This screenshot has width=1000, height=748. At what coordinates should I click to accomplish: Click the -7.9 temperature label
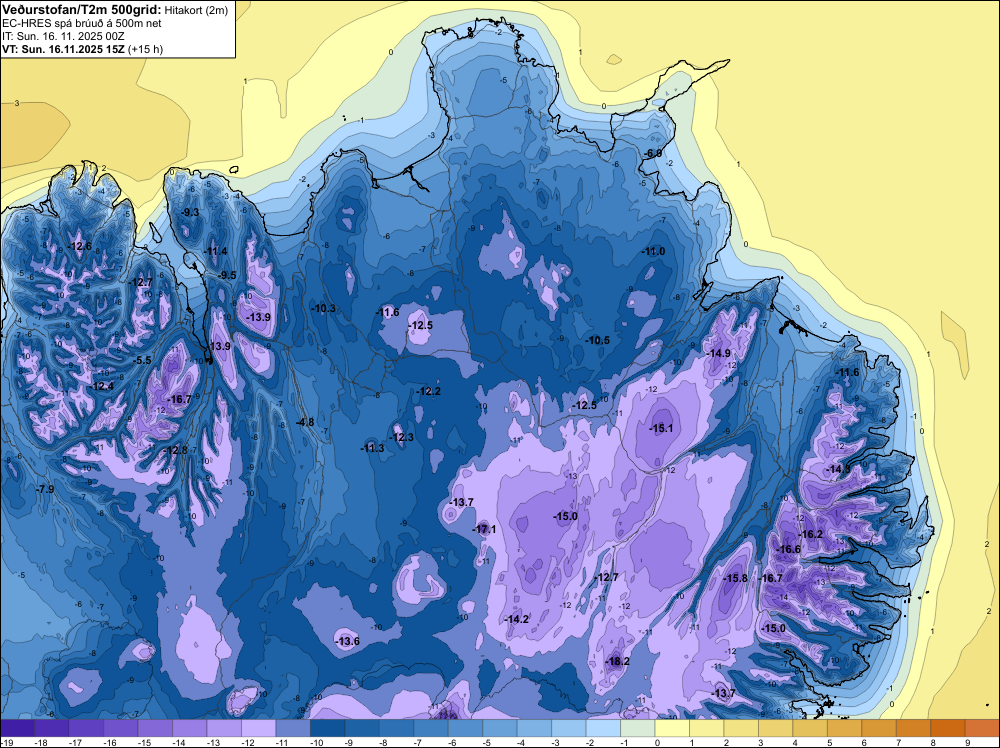click(x=44, y=489)
